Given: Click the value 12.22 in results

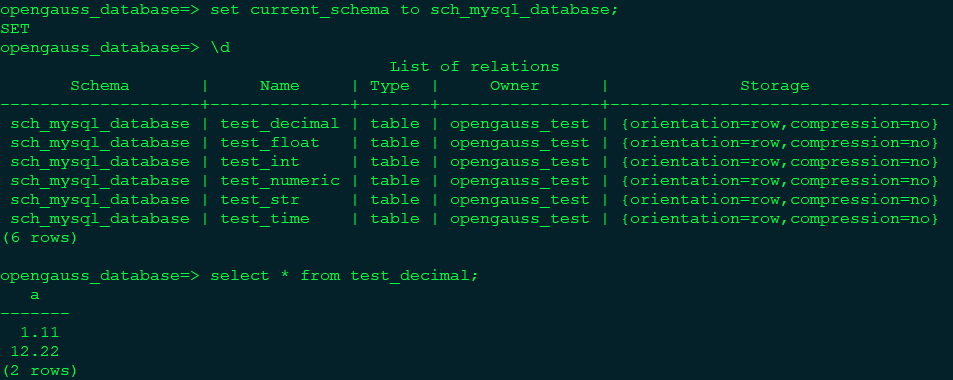Looking at the screenshot, I should tap(35, 351).
